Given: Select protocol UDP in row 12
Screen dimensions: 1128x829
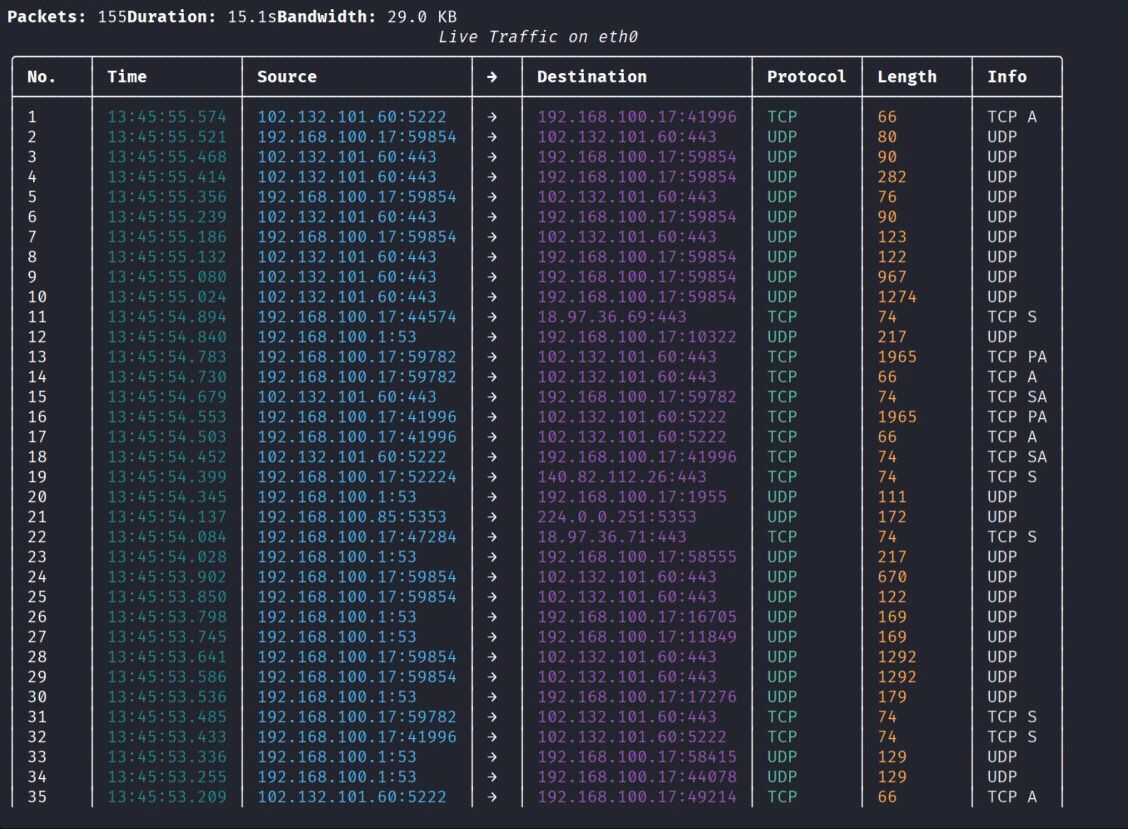Looking at the screenshot, I should point(782,337).
